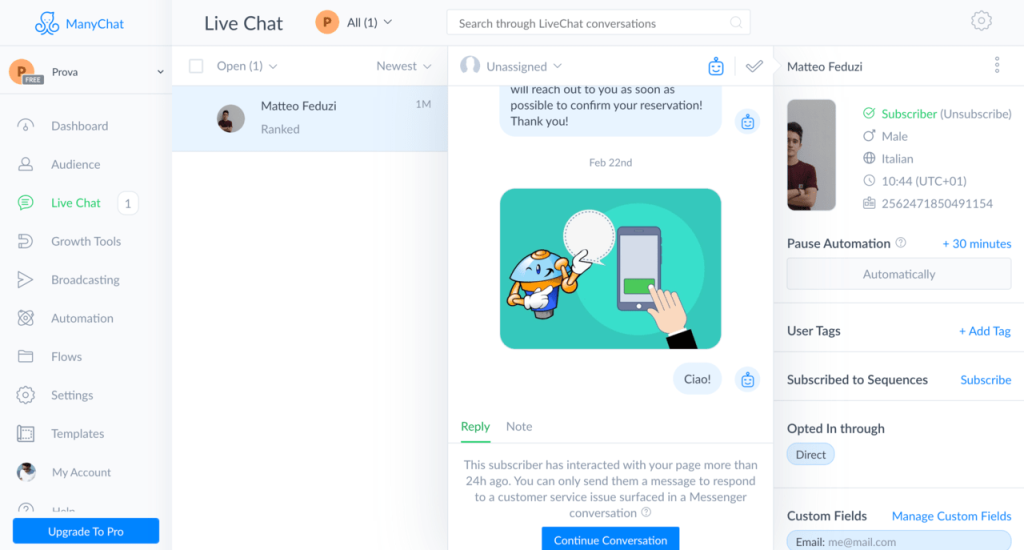Screen dimensions: 1024x550
Task: Click the search magnifier icon
Action: [x=736, y=23]
